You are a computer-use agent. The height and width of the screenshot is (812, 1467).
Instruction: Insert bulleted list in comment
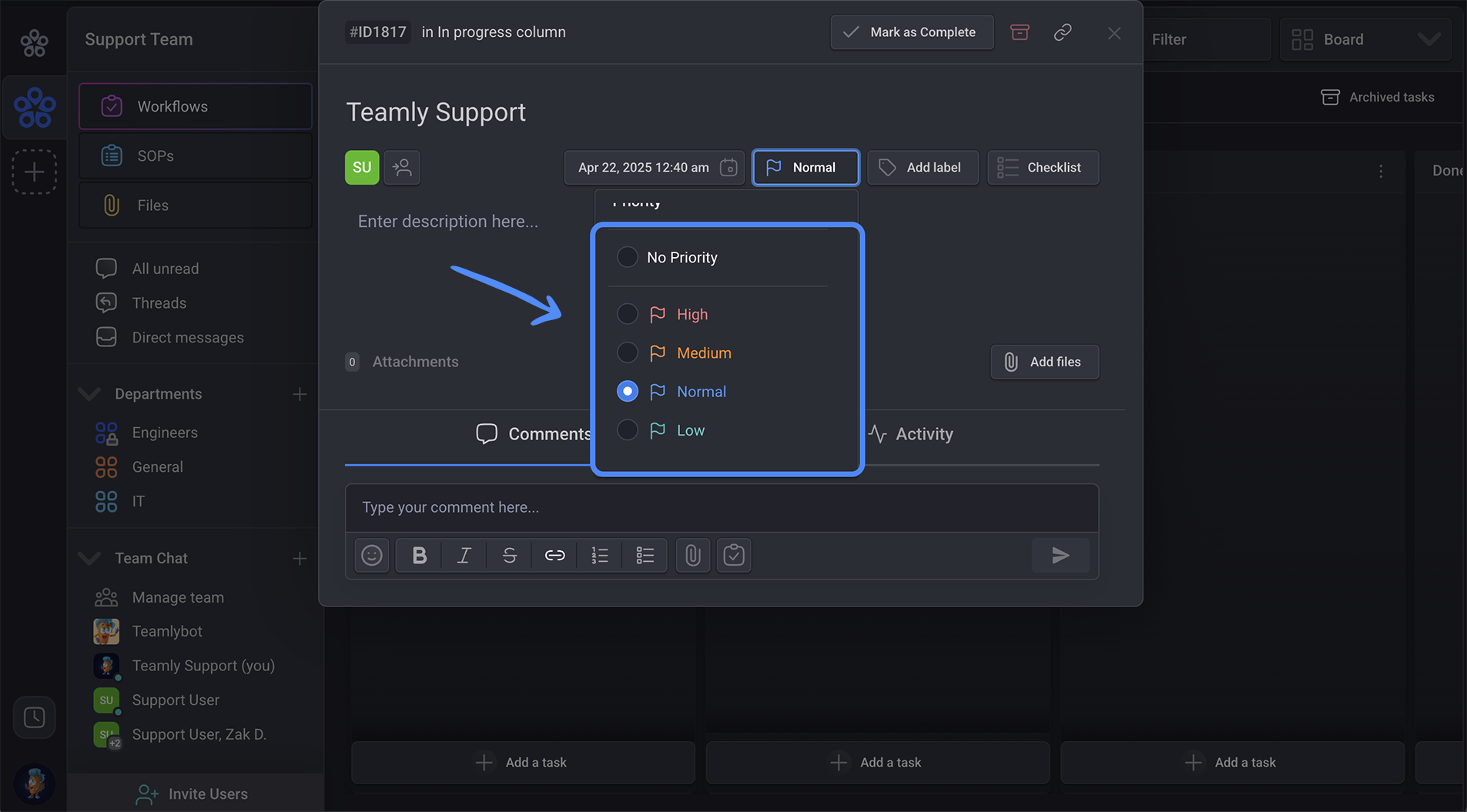(645, 555)
